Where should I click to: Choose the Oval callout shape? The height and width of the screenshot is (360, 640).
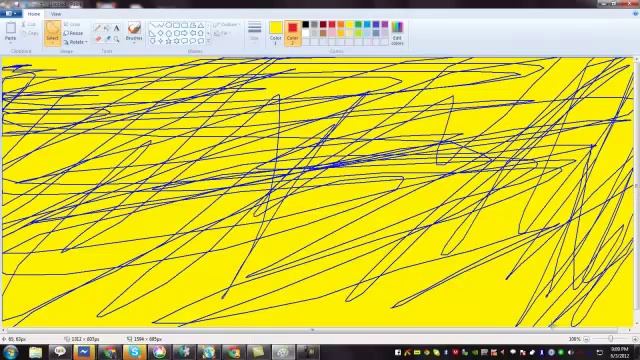(x=193, y=41)
